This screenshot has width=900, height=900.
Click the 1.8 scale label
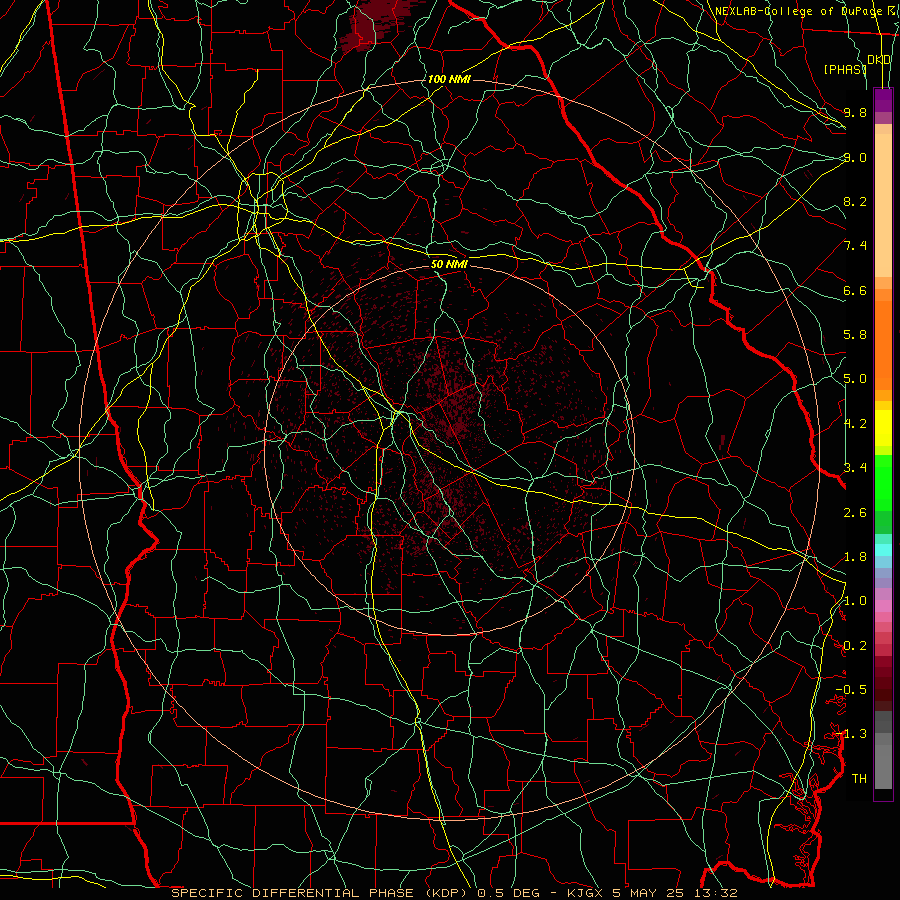click(855, 557)
